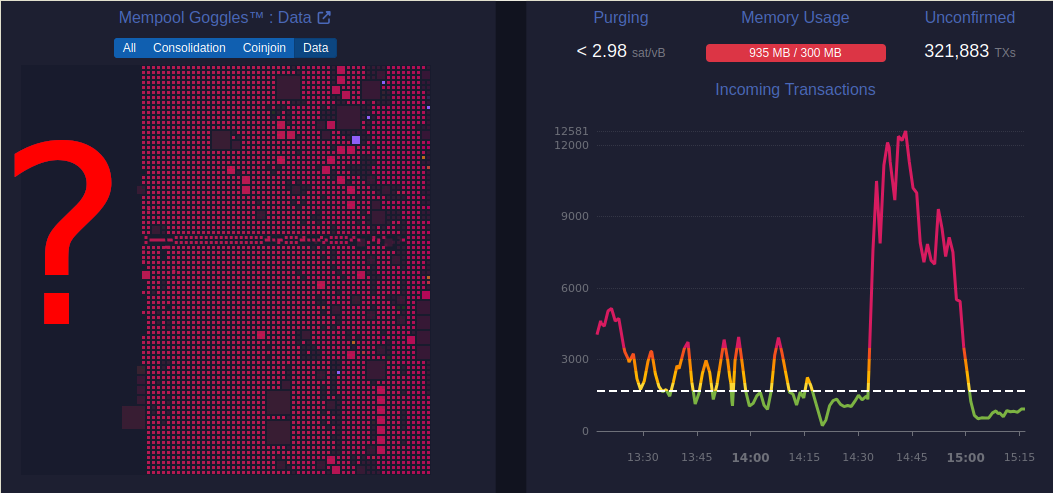The image size is (1053, 493).
Task: Click the 14:00 time axis label
Action: 750,457
